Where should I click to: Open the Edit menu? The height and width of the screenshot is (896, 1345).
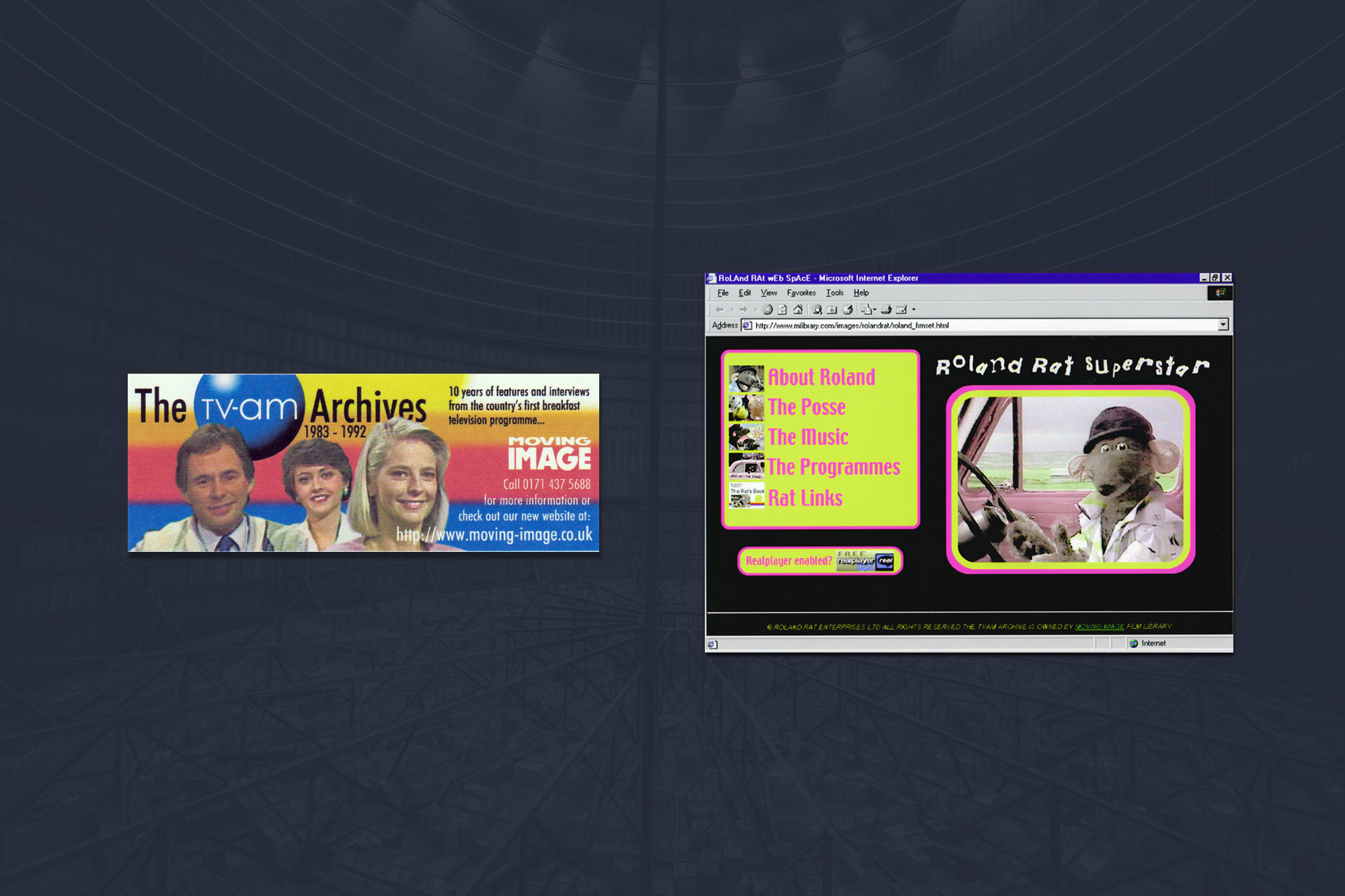[x=744, y=293]
